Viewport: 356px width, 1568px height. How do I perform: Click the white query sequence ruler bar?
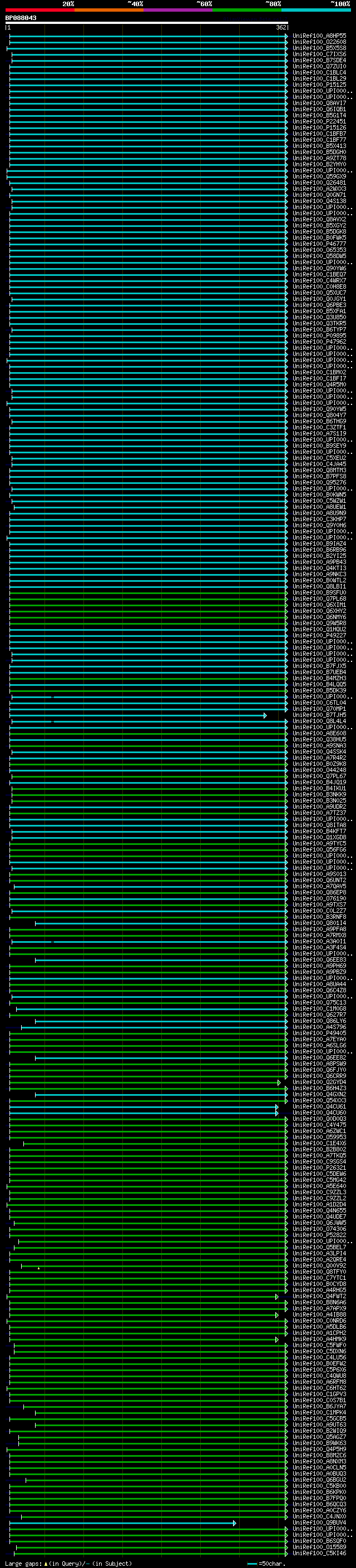click(x=146, y=22)
